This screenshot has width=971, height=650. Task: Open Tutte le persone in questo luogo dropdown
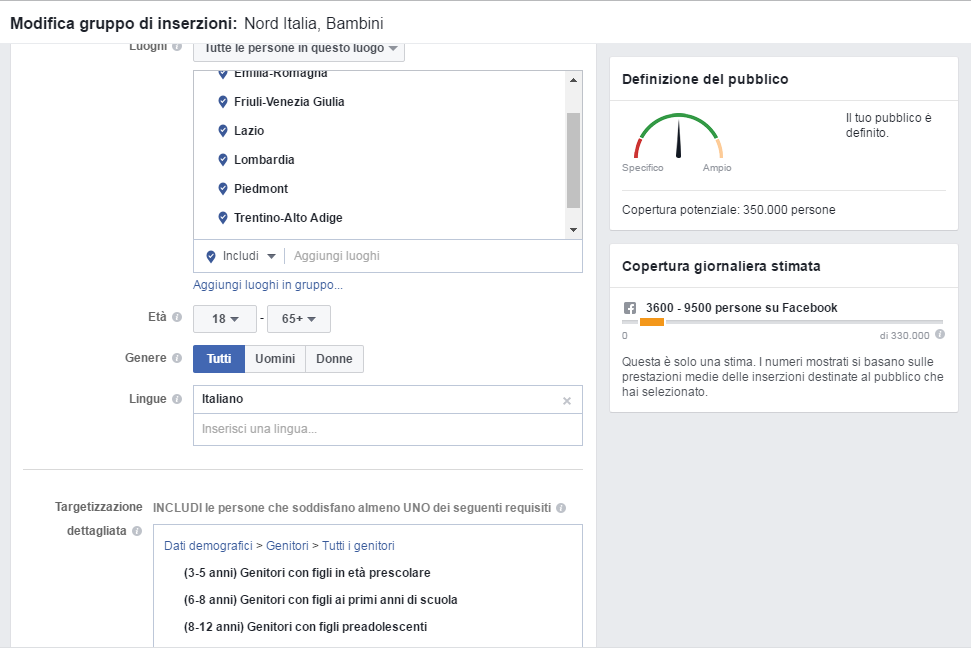click(299, 48)
